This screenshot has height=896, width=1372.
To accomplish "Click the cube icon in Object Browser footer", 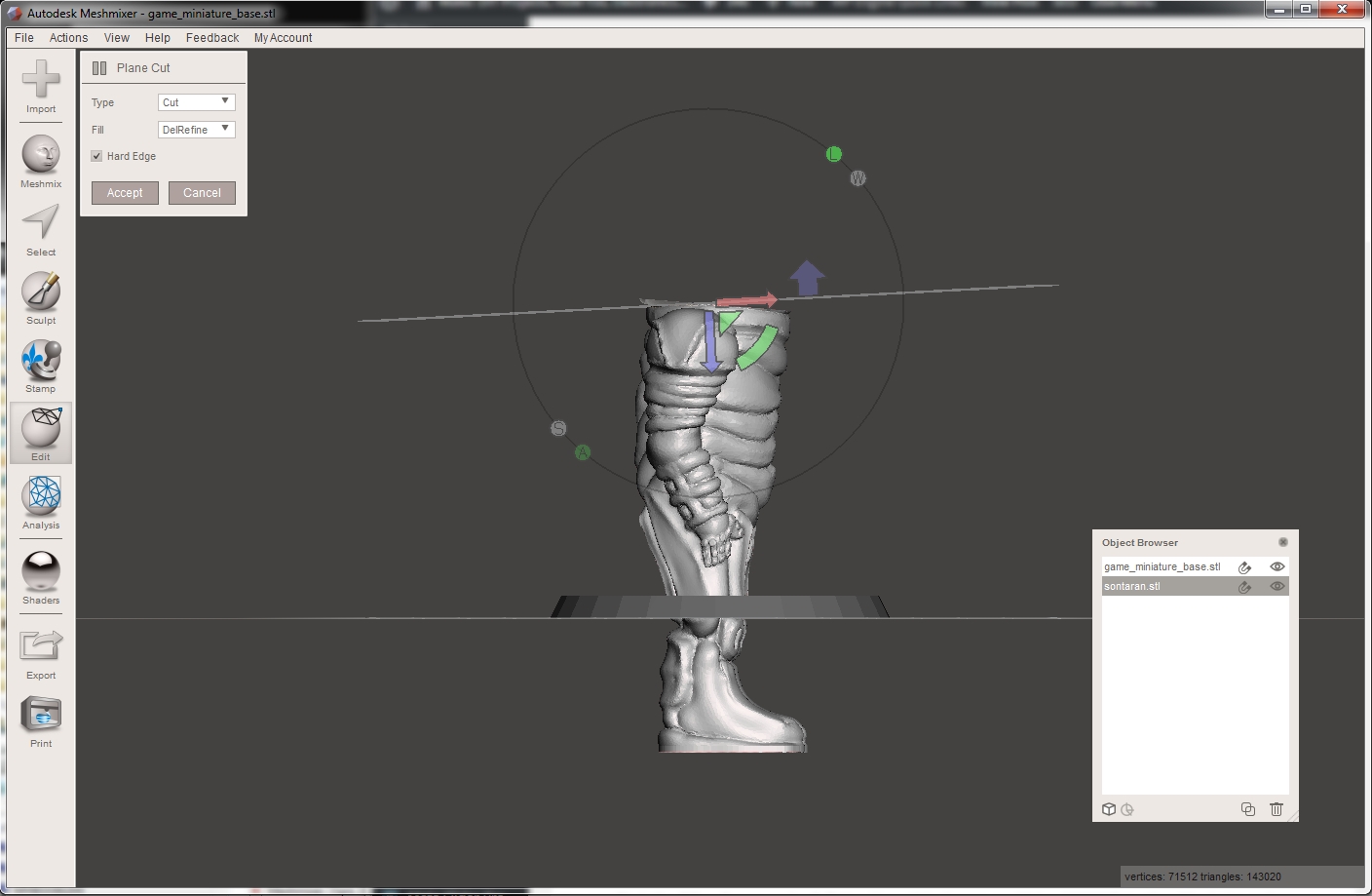I will pyautogui.click(x=1109, y=809).
